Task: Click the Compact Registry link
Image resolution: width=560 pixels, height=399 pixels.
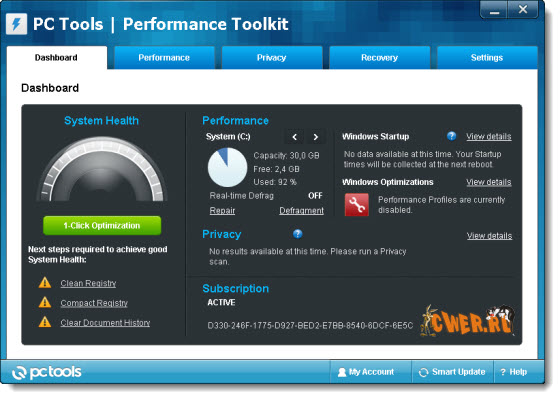Action: tap(94, 303)
